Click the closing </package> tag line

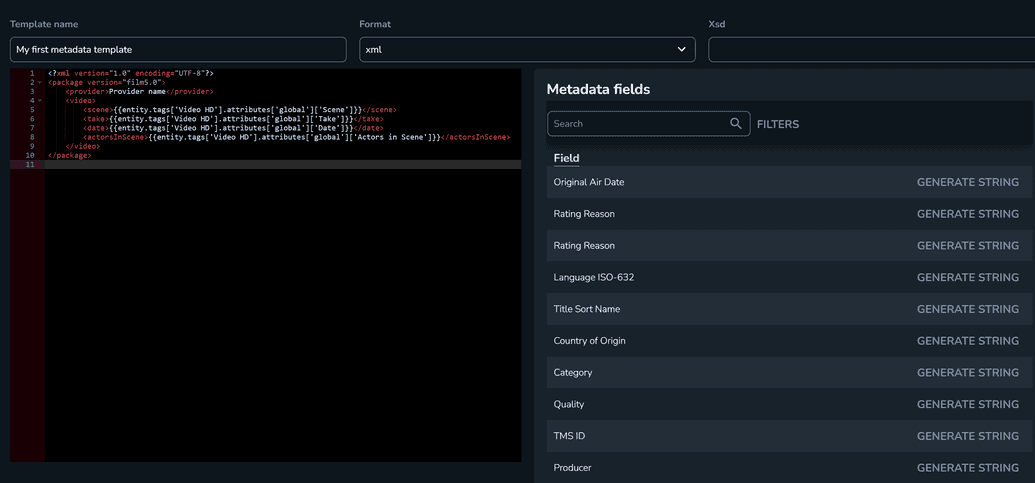click(69, 156)
